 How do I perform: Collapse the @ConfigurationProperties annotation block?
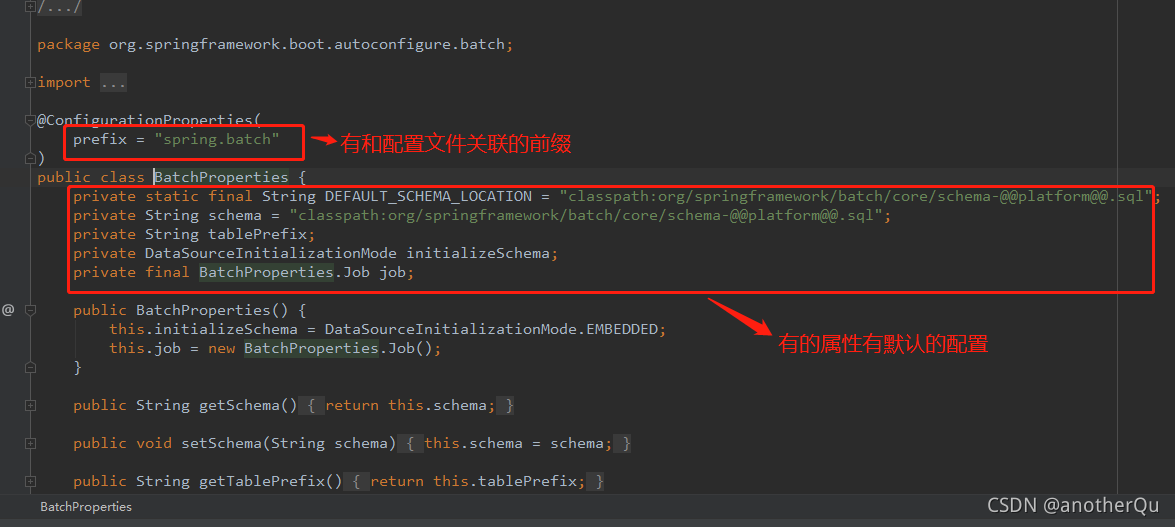pos(30,120)
